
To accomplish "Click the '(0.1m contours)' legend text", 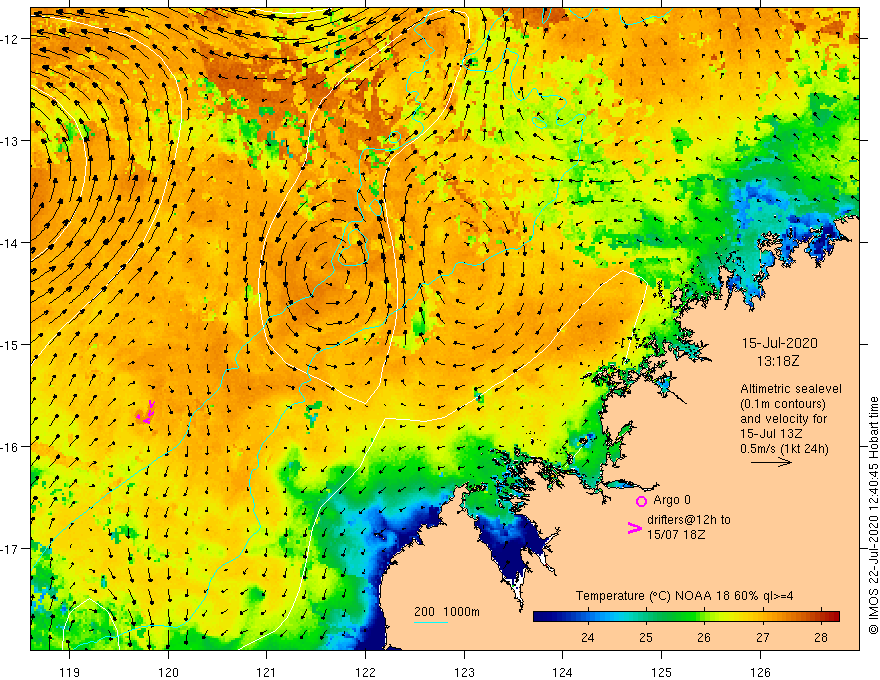I will tap(783, 404).
